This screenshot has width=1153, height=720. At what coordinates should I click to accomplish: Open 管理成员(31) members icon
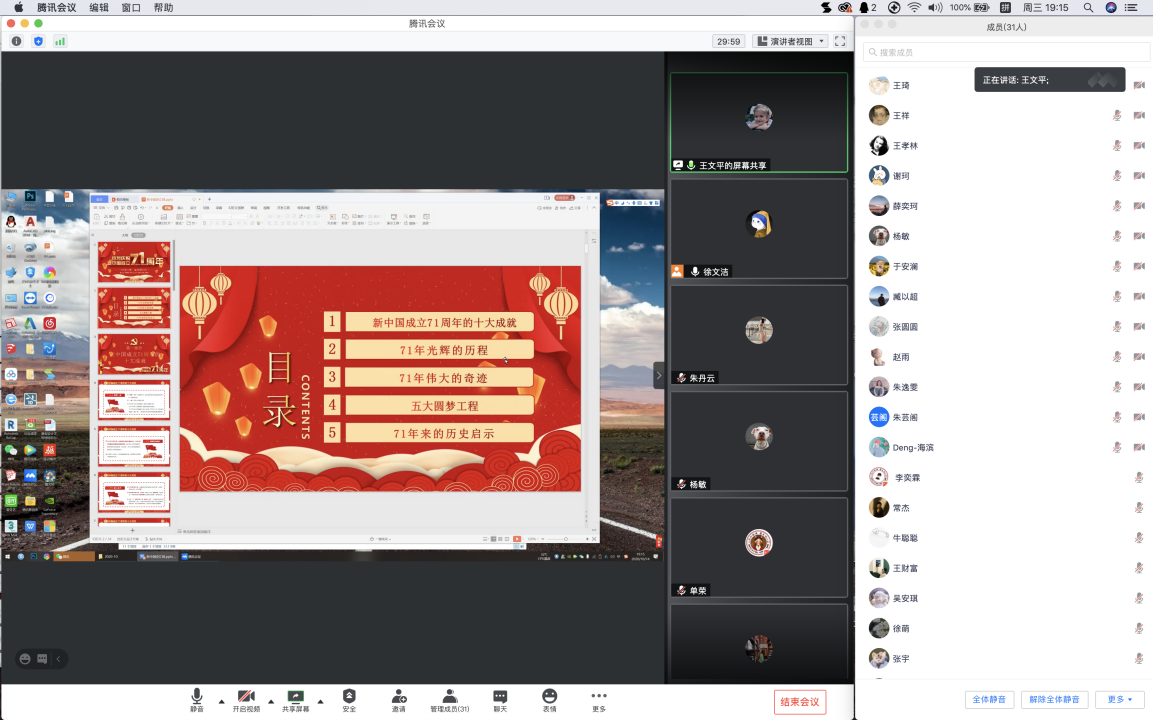[x=449, y=696]
